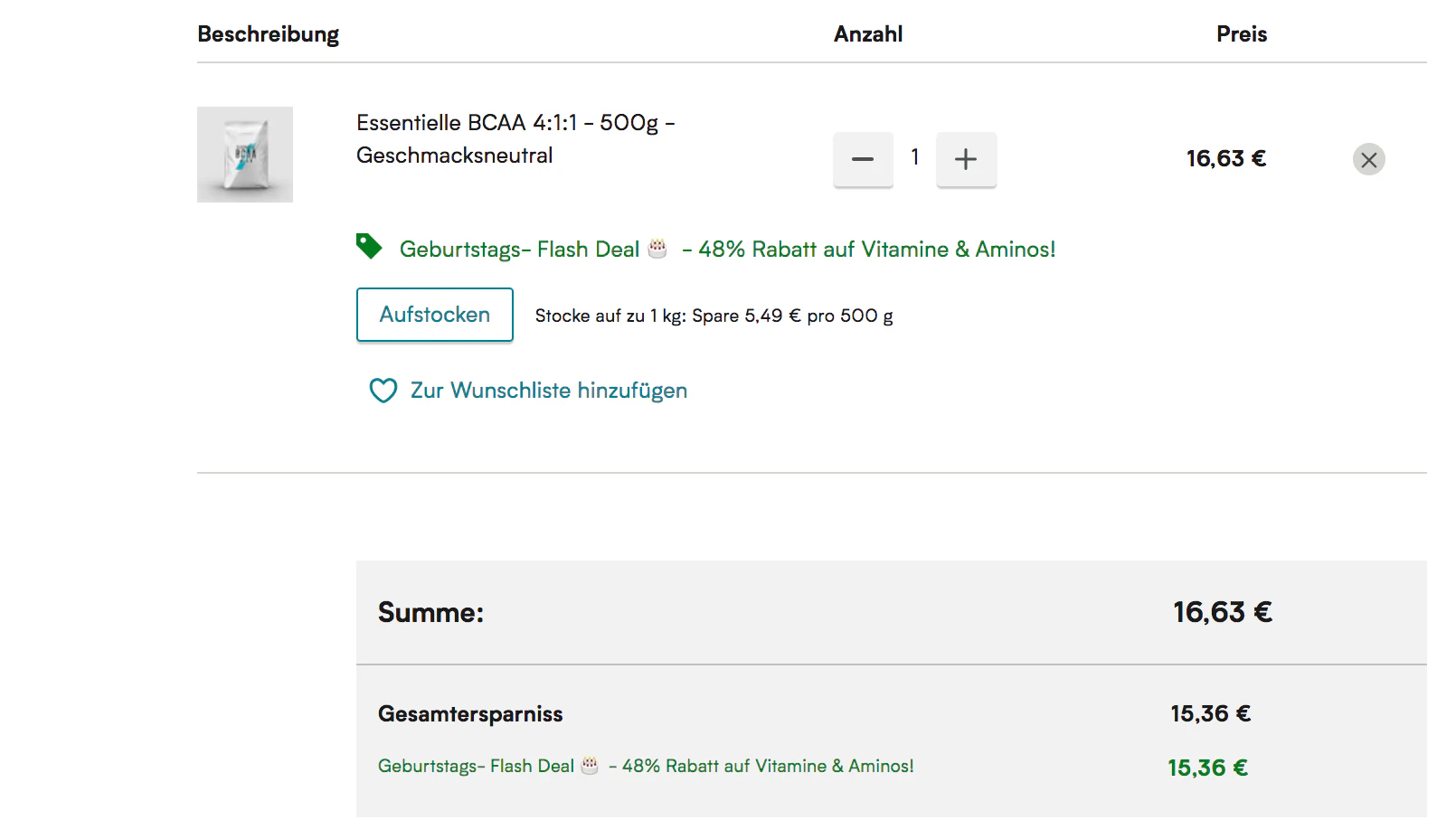Open Zur Wunschliste hinzufügen link
The width and height of the screenshot is (1456, 839).
click(549, 391)
